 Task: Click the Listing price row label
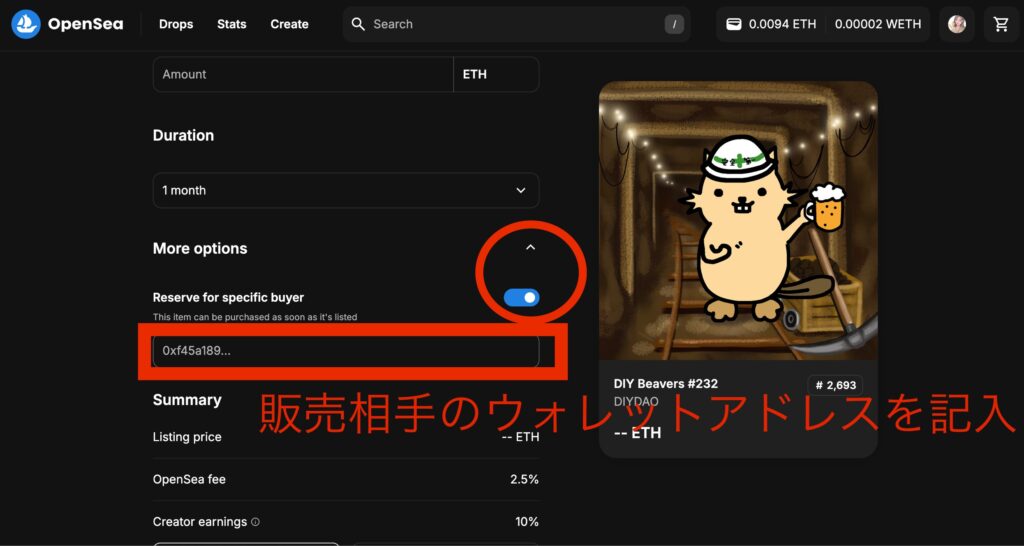click(x=187, y=437)
